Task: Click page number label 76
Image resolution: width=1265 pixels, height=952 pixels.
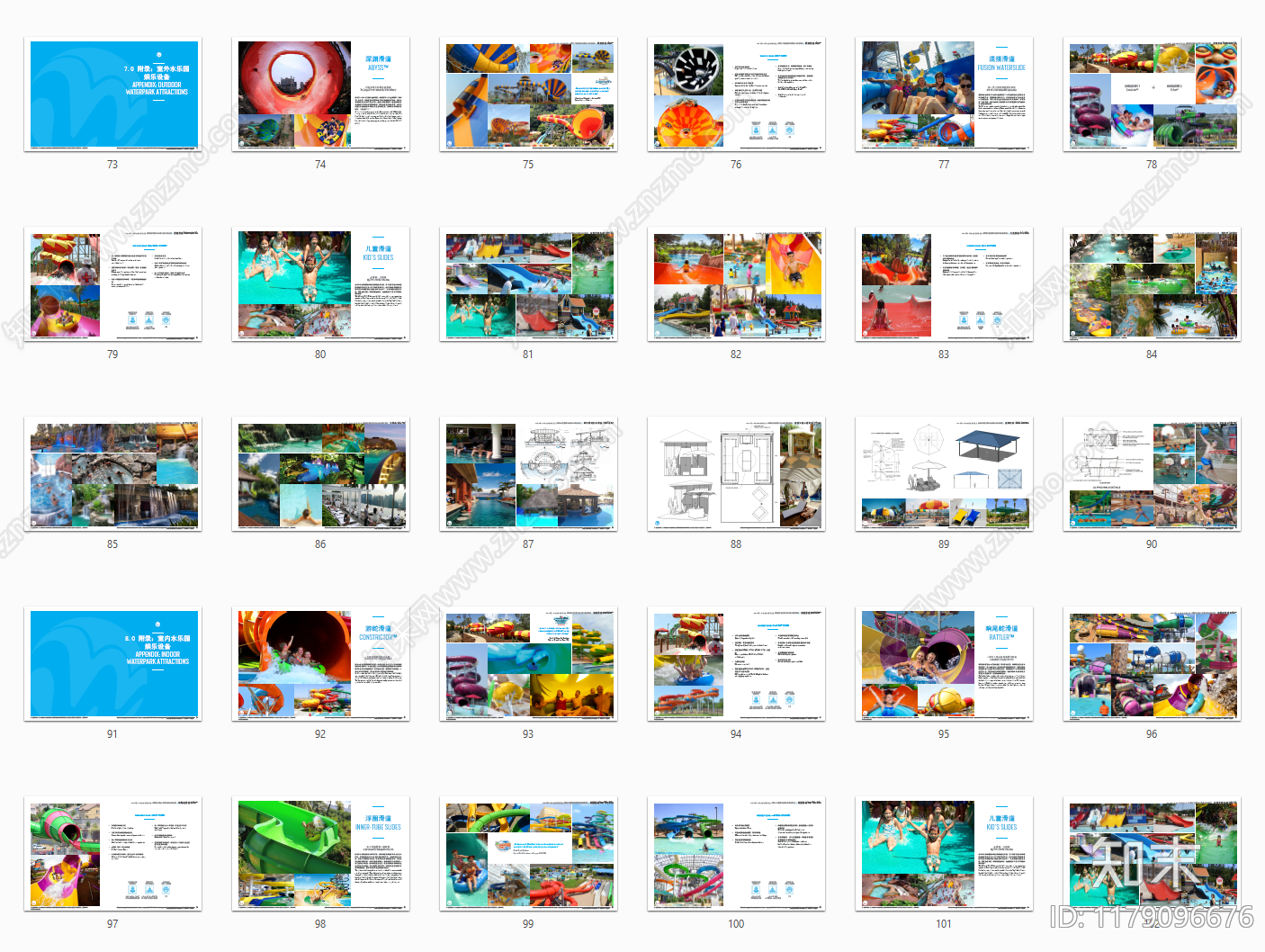Action: click(736, 165)
